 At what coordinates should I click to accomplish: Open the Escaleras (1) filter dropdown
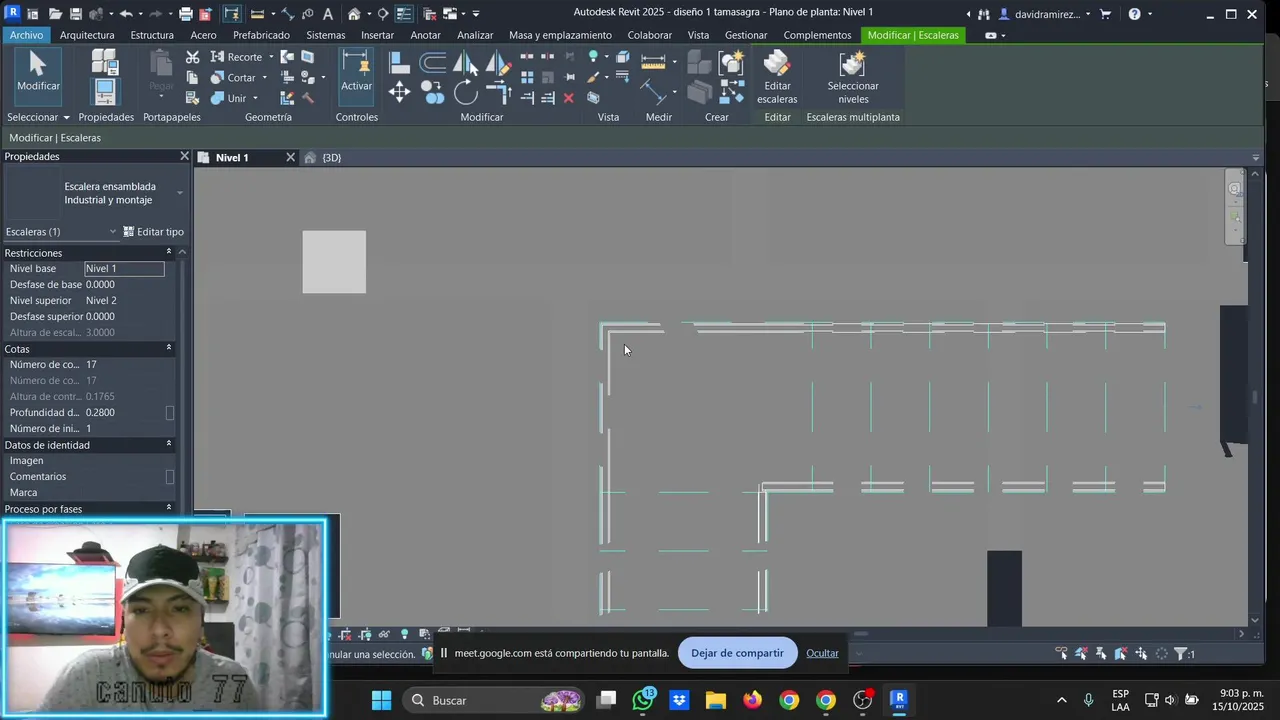click(113, 232)
